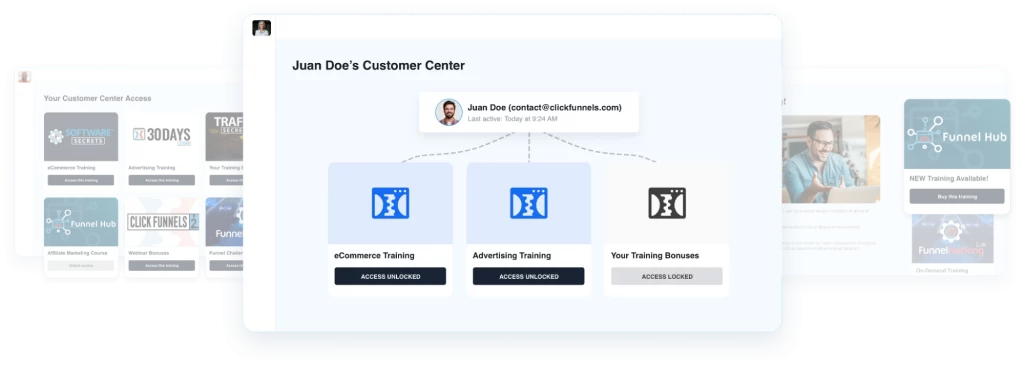Click ACCESS UNLOCKED under Advertising Training

[x=528, y=276]
